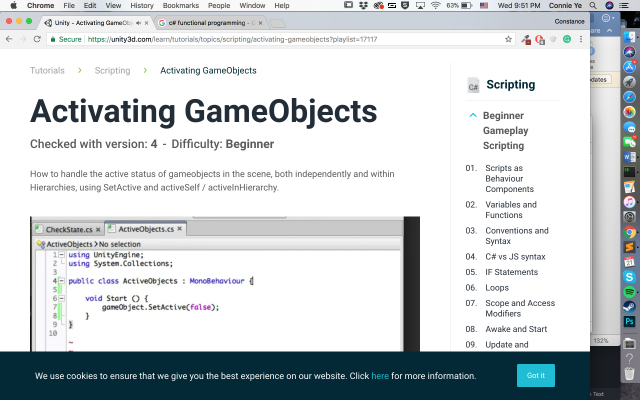This screenshot has width=640, height=400.
Task: Click the forward navigation arrow in Chrome
Action: (x=23, y=39)
